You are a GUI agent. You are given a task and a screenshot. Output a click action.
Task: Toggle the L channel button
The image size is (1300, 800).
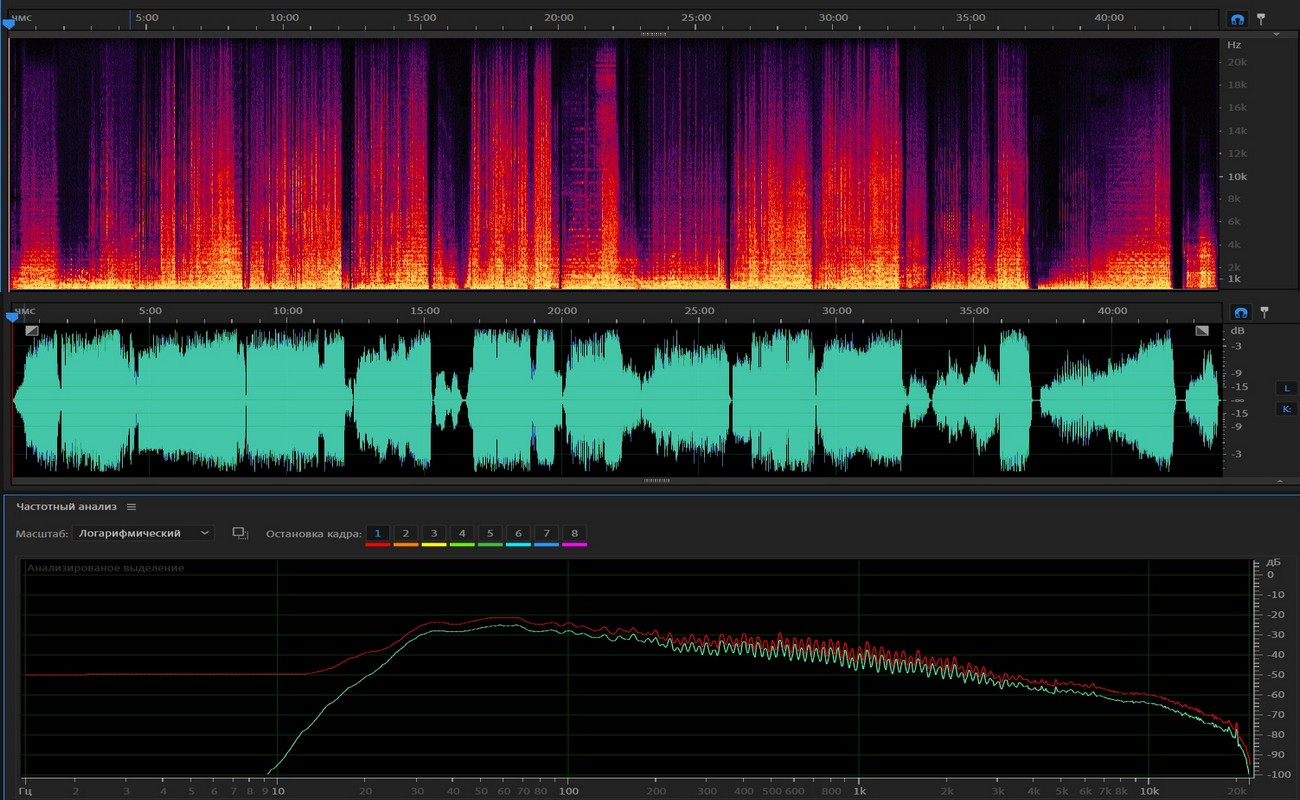point(1286,388)
